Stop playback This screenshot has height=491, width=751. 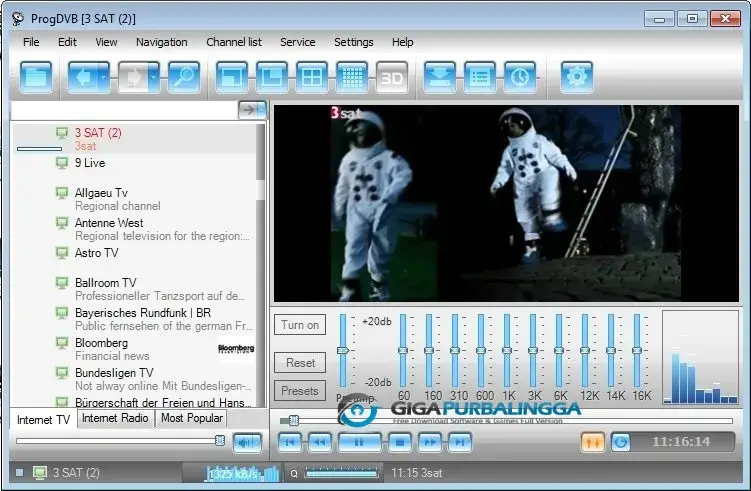point(399,442)
